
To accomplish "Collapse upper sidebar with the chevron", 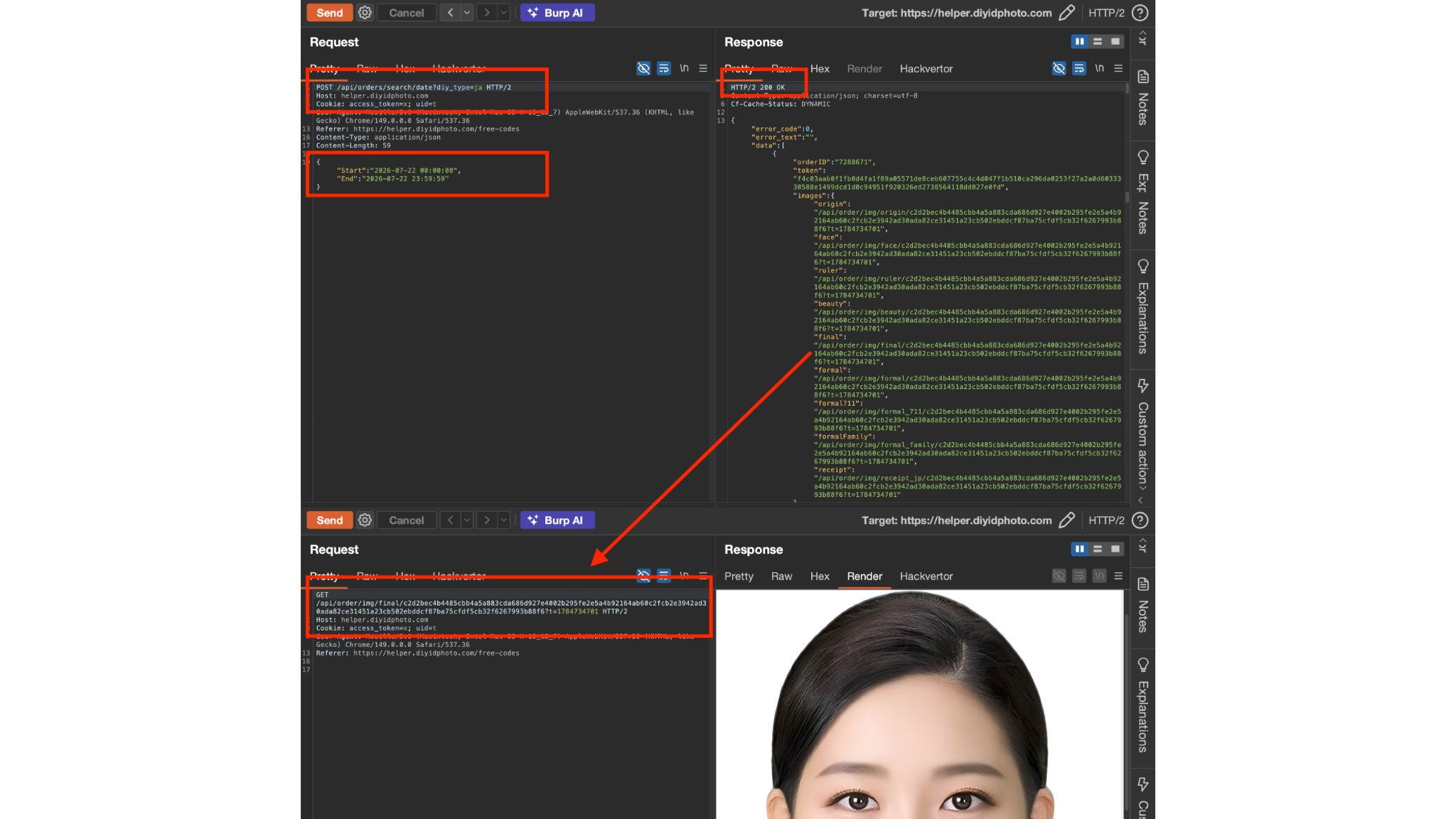I will pos(1140,500).
